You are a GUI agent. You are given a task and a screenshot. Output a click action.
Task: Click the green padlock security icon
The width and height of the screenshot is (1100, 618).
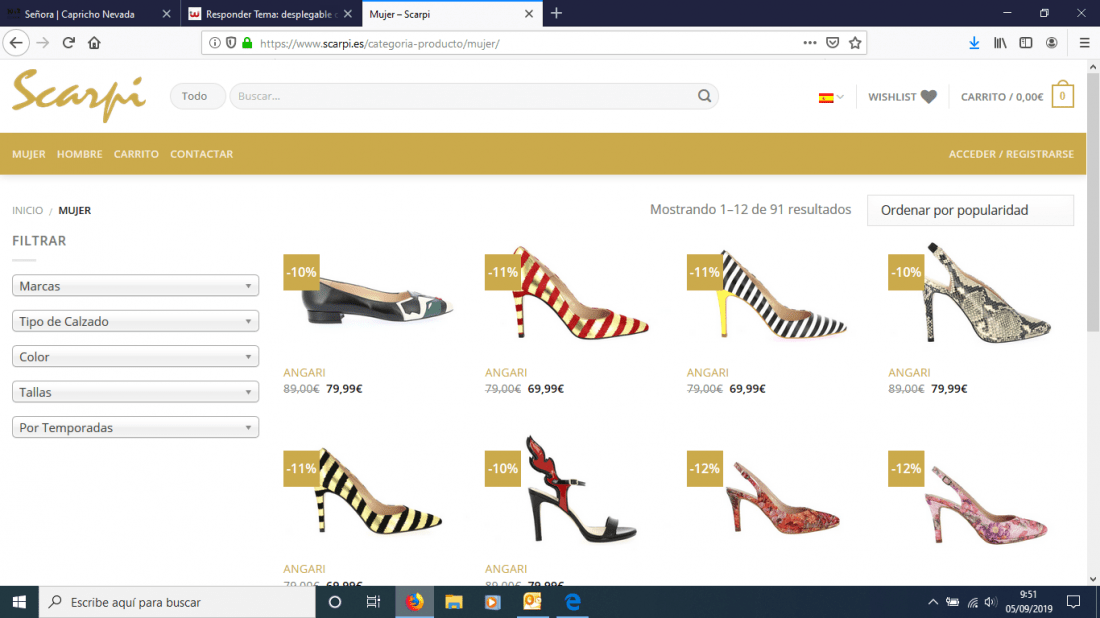(x=247, y=43)
